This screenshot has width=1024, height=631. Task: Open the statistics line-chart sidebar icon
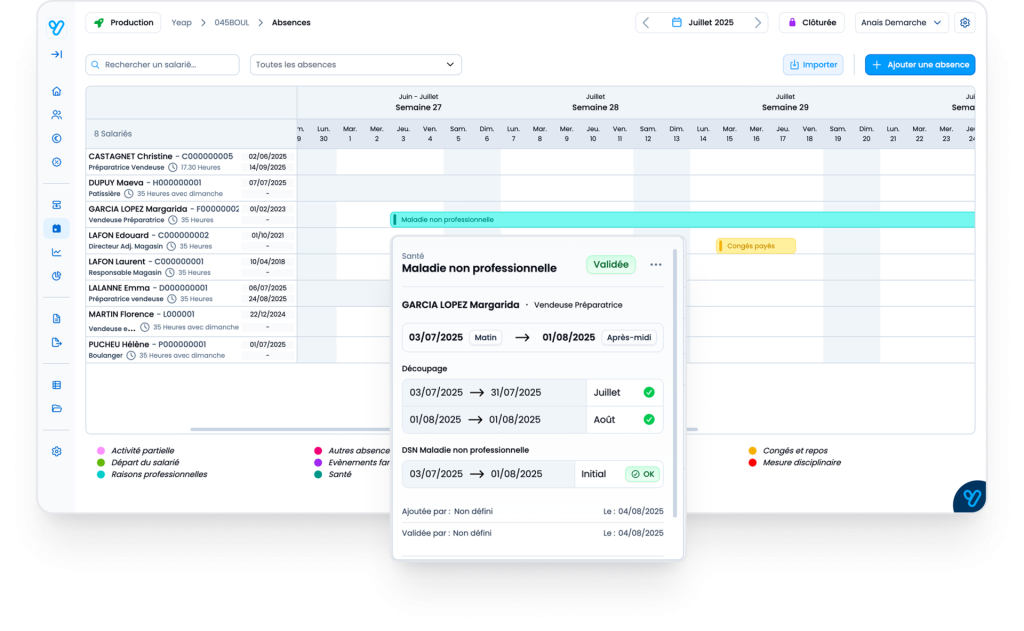point(56,252)
